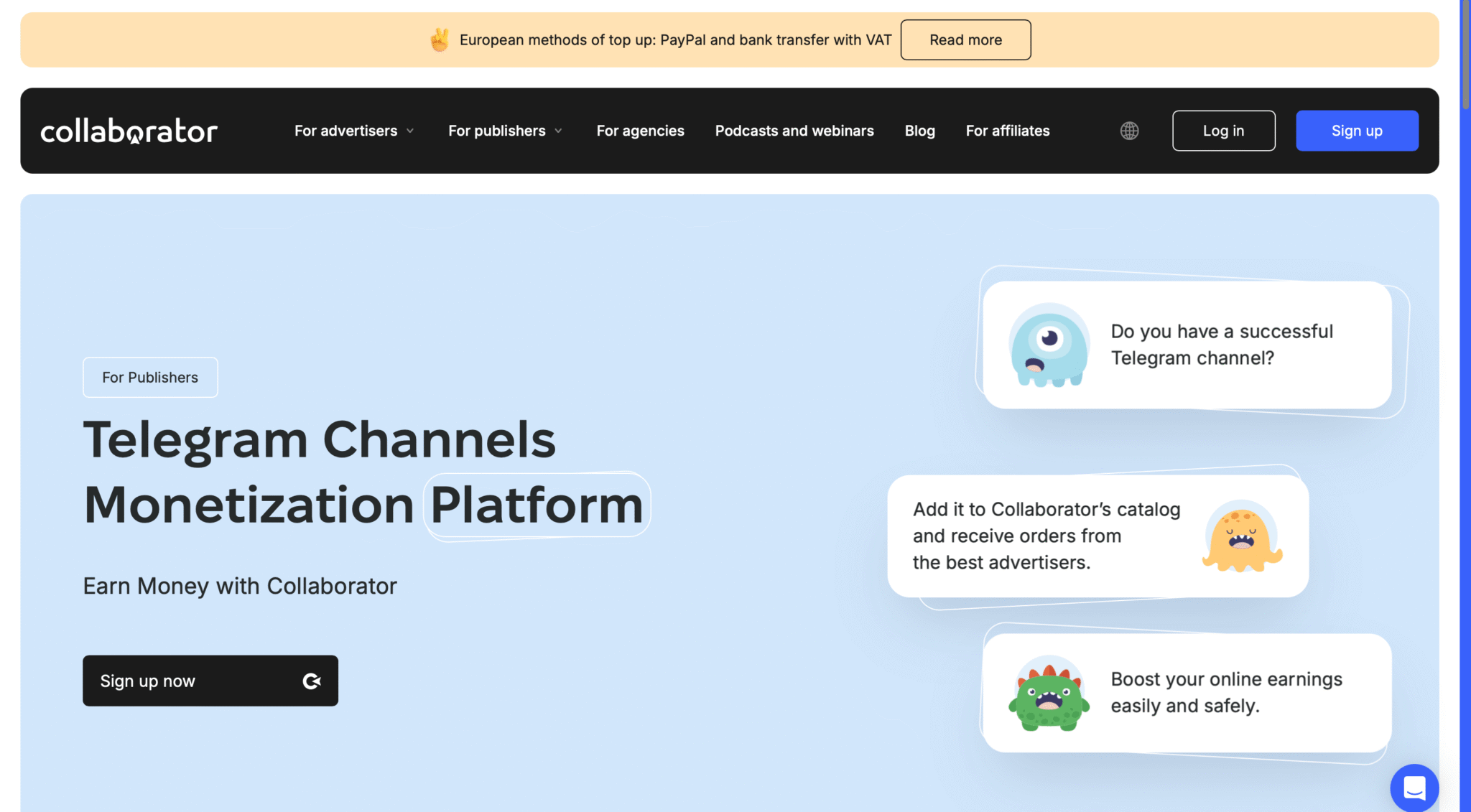Open the Blog page
This screenshot has height=812, width=1471.
(919, 131)
